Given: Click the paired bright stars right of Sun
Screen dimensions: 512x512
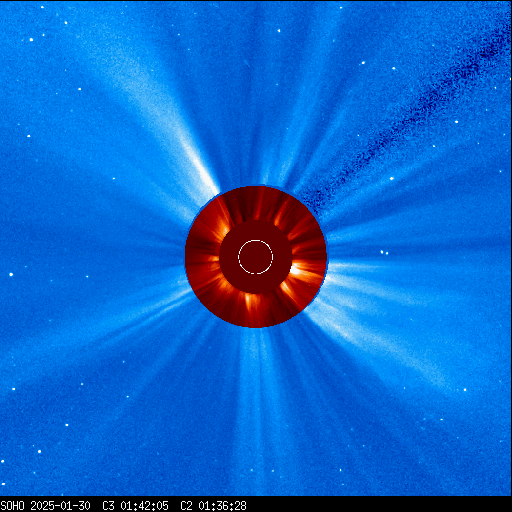Looking at the screenshot, I should (384, 252).
